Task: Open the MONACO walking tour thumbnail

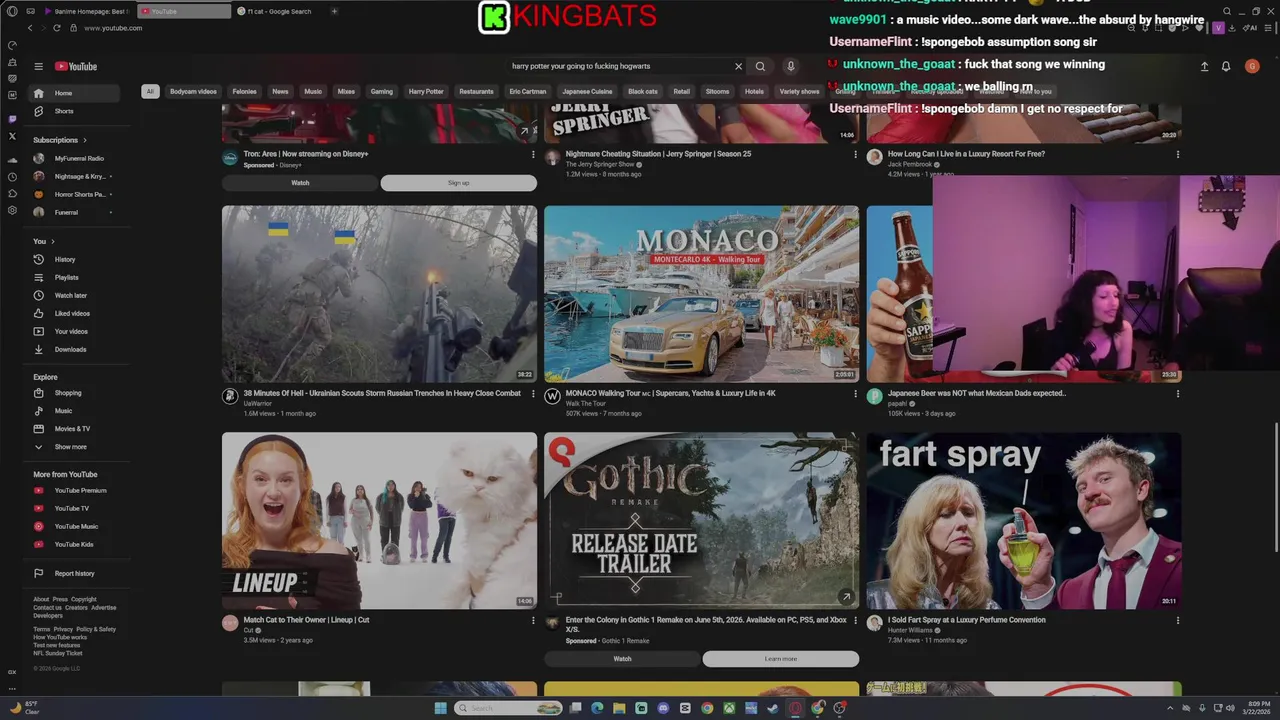Action: 701,294
